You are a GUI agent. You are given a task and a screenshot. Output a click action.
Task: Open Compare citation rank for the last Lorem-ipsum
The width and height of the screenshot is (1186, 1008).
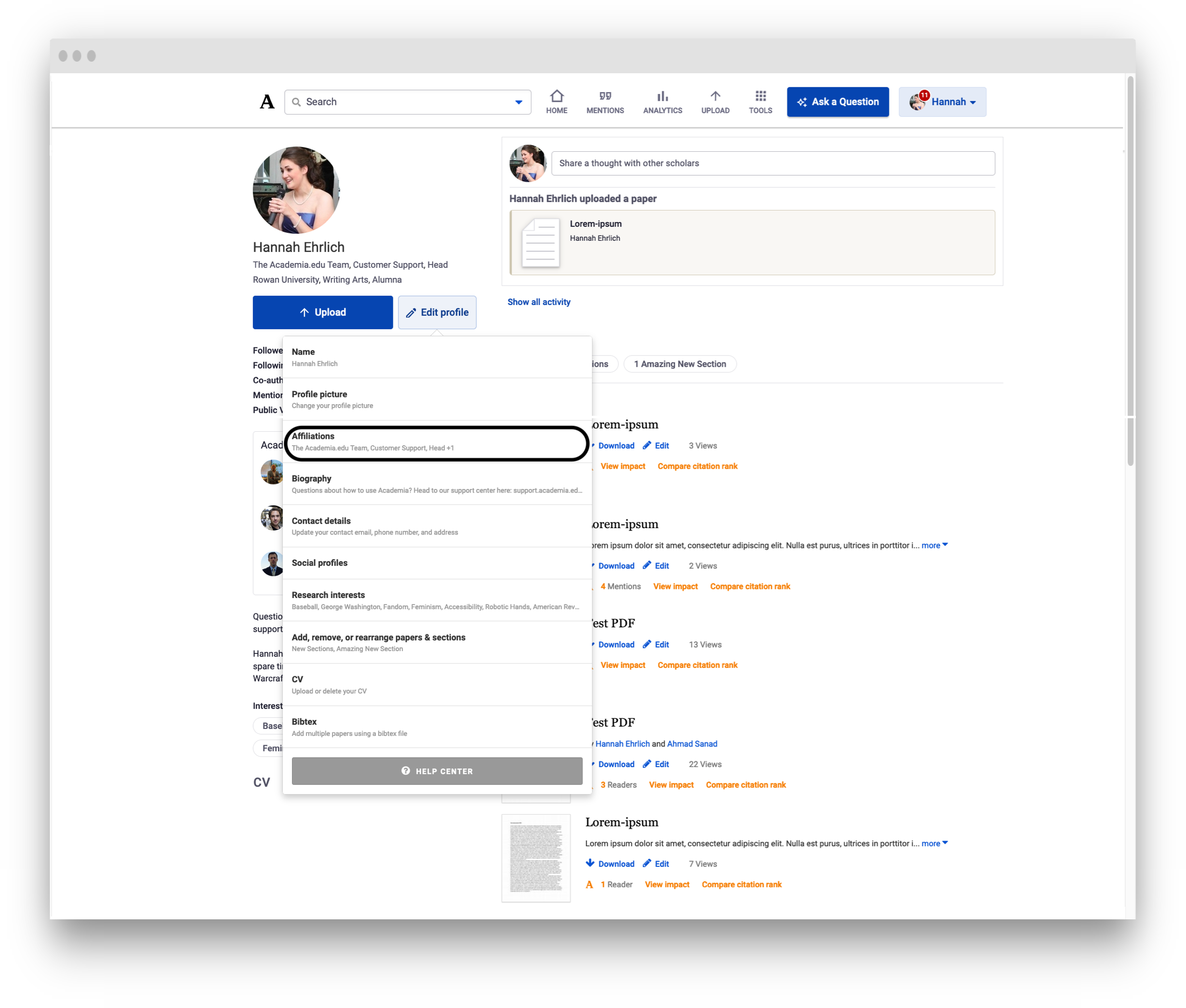tap(741, 884)
